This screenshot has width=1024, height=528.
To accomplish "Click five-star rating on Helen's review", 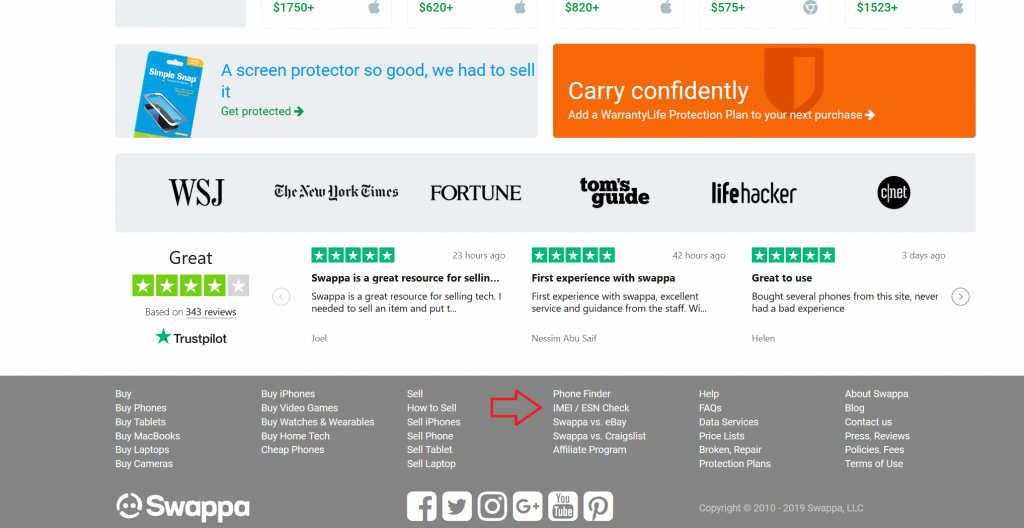I will (x=793, y=255).
